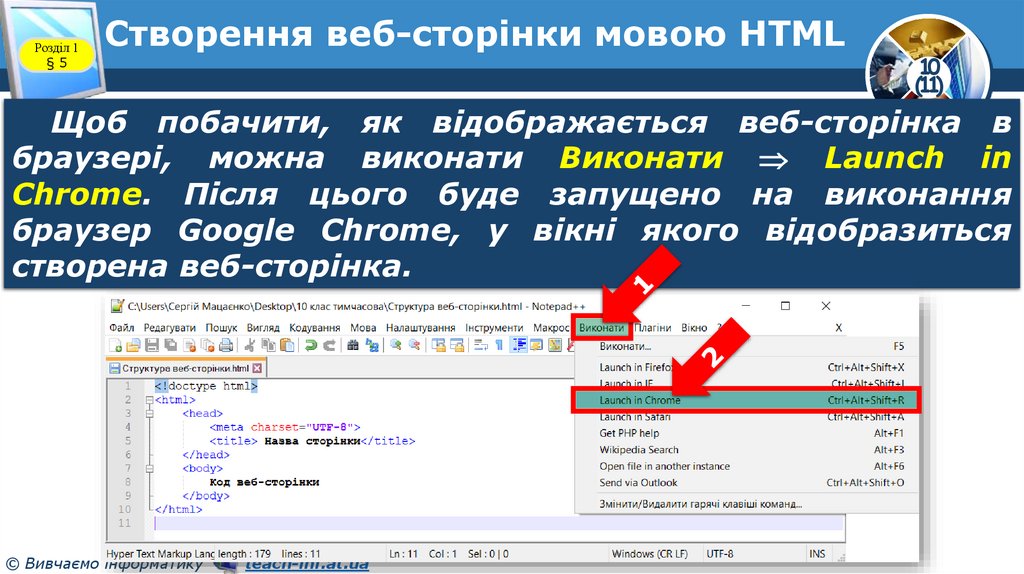Open the Кодування menu
Viewport: 1024px width, 574px height.
click(315, 328)
